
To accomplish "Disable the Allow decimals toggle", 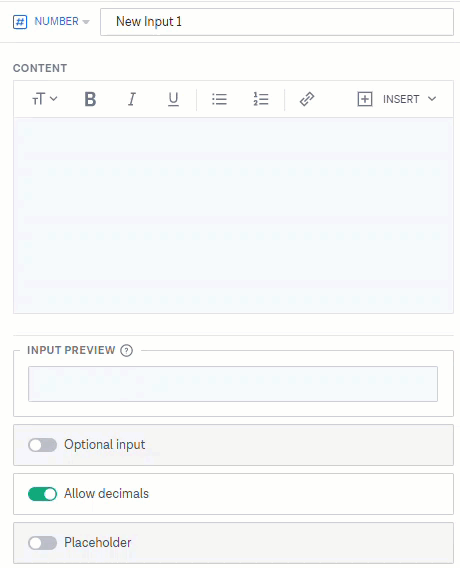I will point(42,494).
